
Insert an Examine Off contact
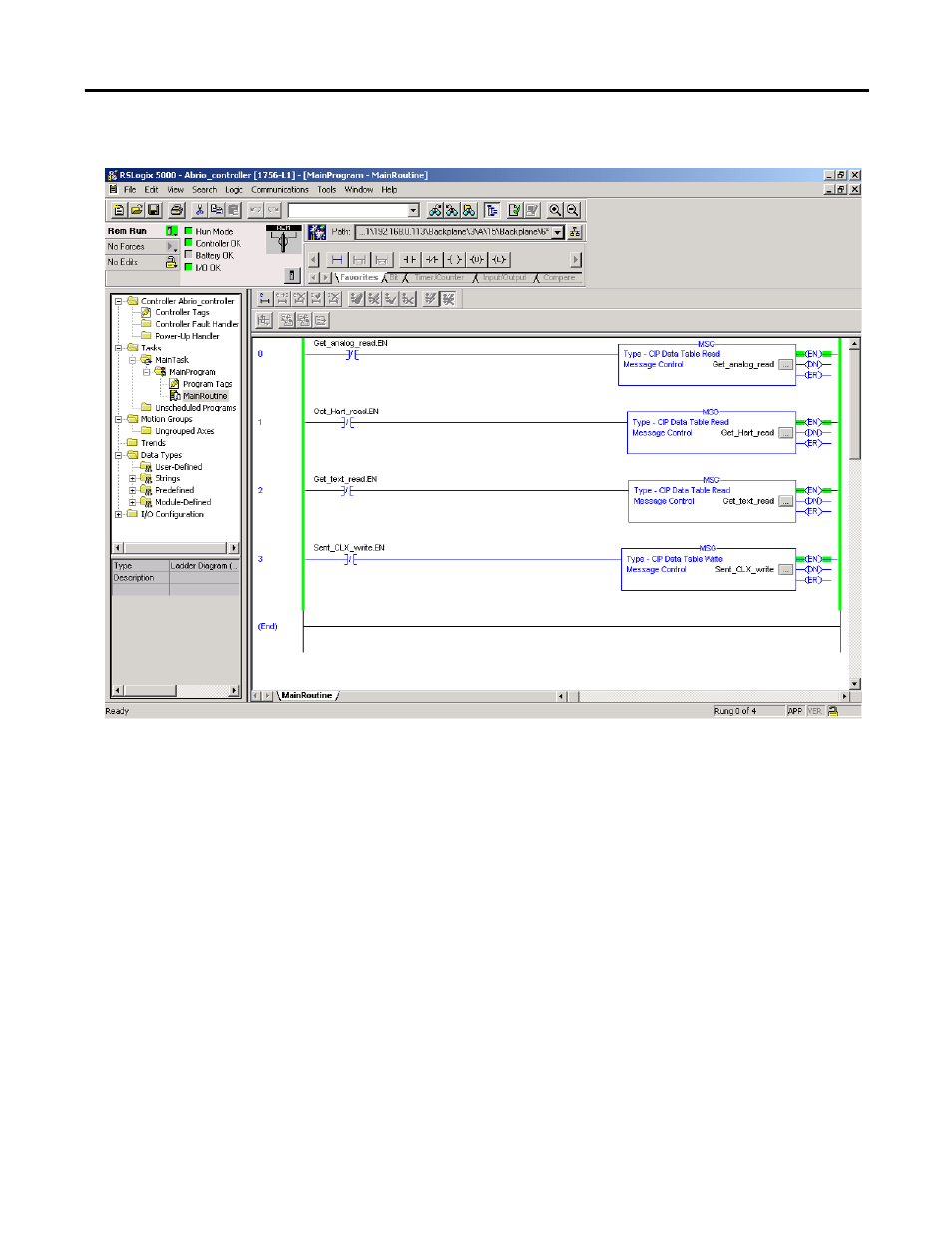click(x=432, y=259)
